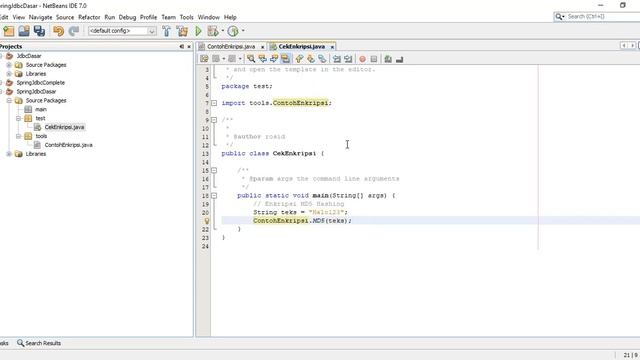The image size is (640, 360).
Task: Close the ContohEnkripsi.java tab
Action: [x=262, y=47]
